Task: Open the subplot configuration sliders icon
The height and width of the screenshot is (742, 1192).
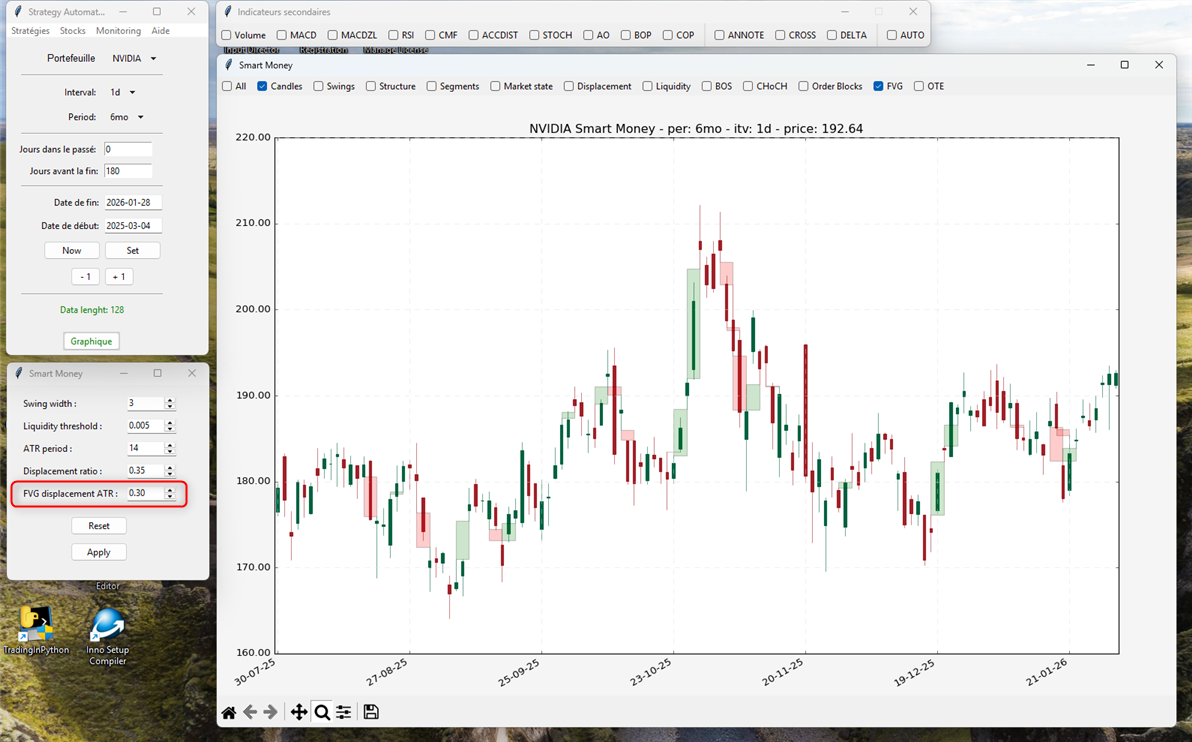Action: (344, 712)
